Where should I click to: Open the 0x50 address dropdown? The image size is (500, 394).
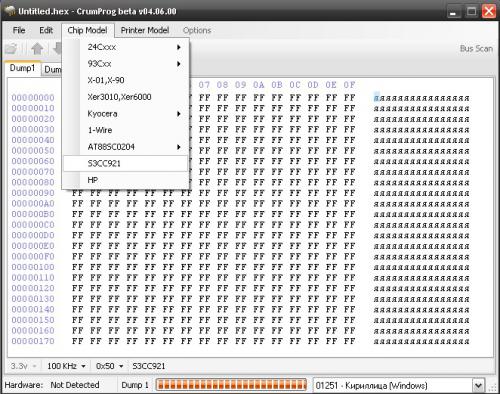tap(110, 366)
